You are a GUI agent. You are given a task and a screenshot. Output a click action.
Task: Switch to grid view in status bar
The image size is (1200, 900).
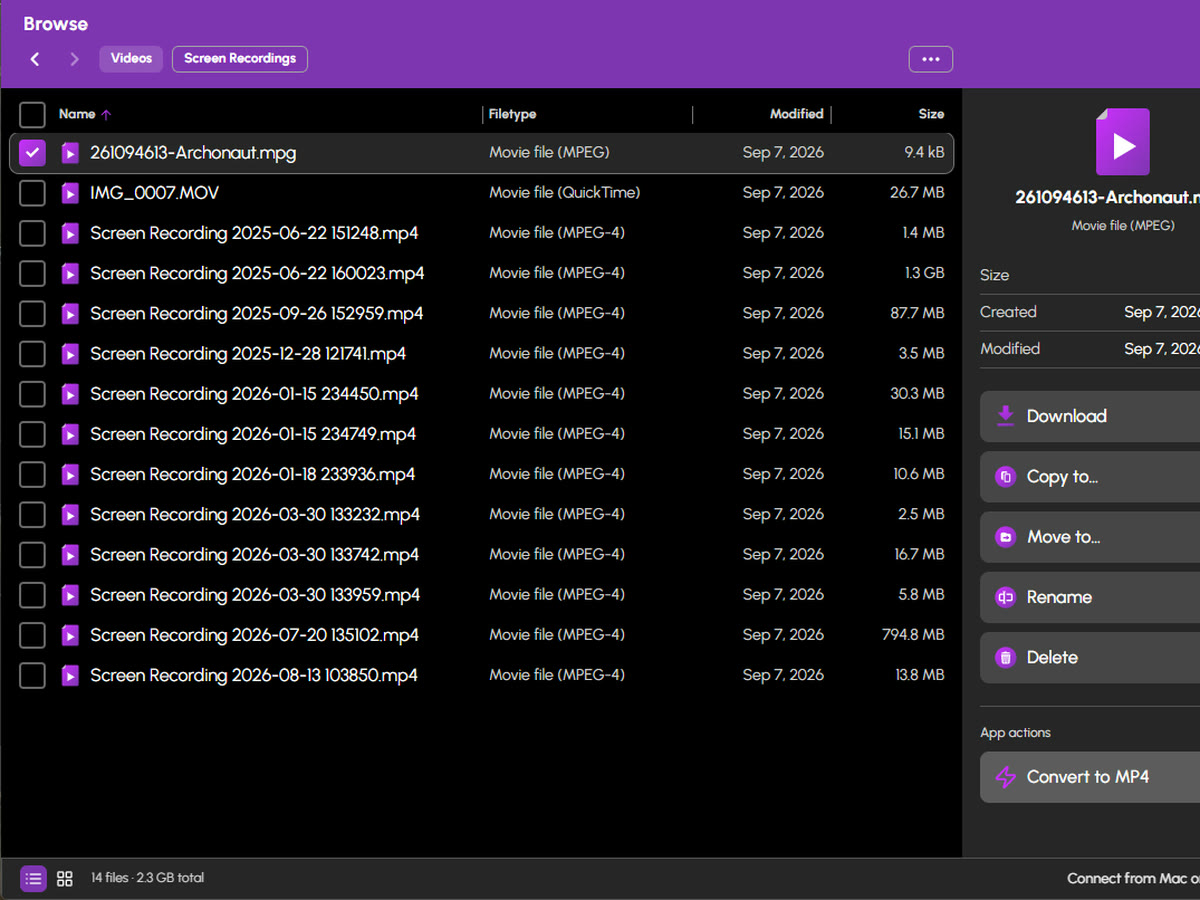pos(65,879)
